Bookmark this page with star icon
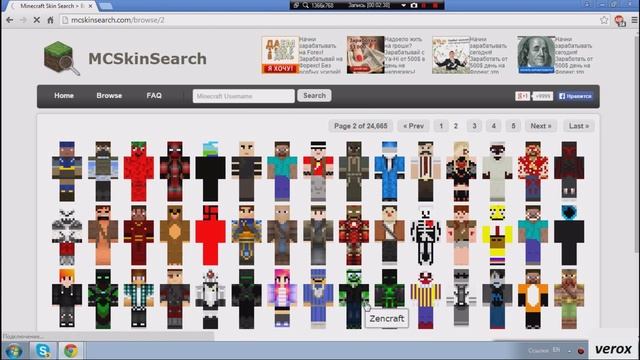 [604, 20]
